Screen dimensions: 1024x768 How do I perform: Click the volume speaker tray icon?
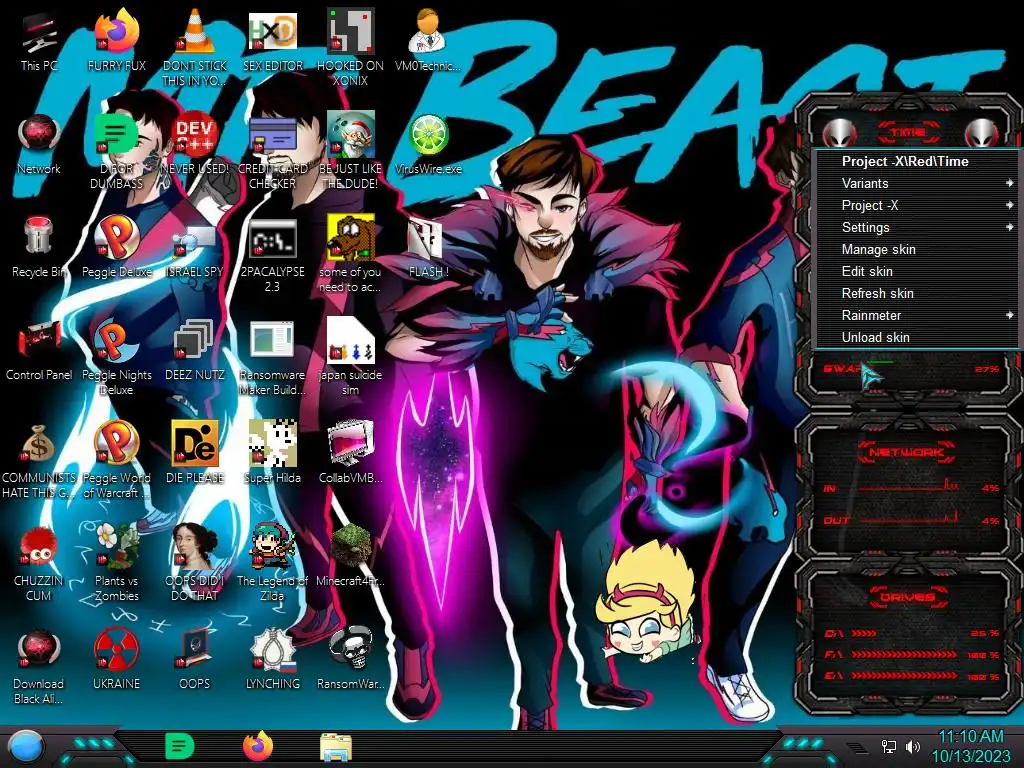(x=913, y=746)
